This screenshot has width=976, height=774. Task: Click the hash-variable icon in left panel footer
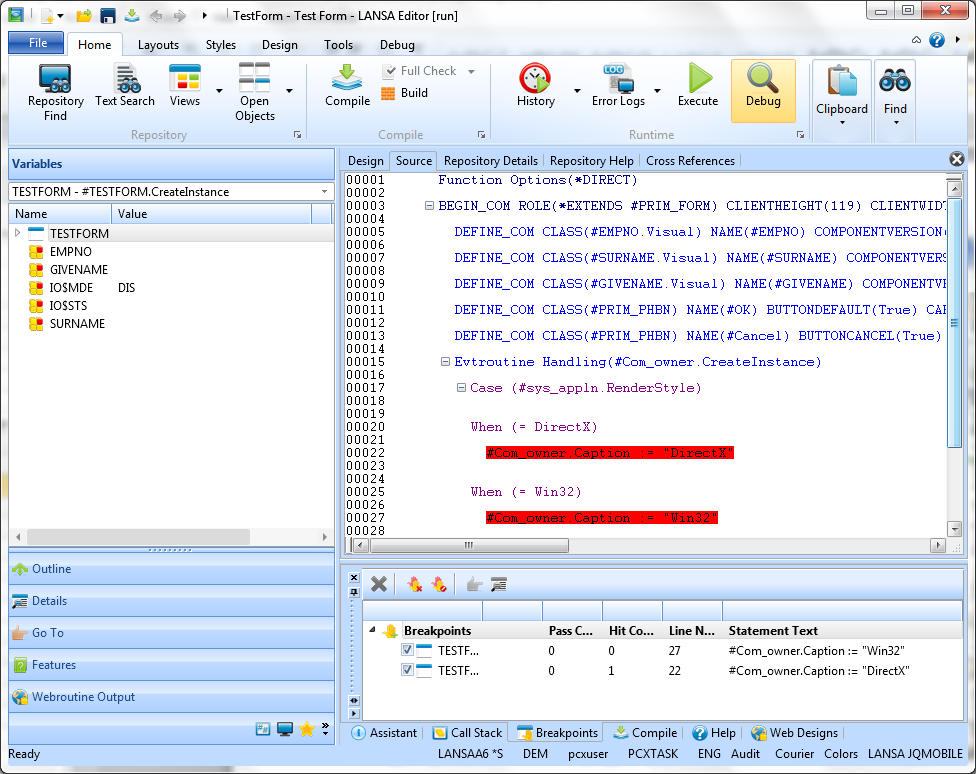(263, 729)
